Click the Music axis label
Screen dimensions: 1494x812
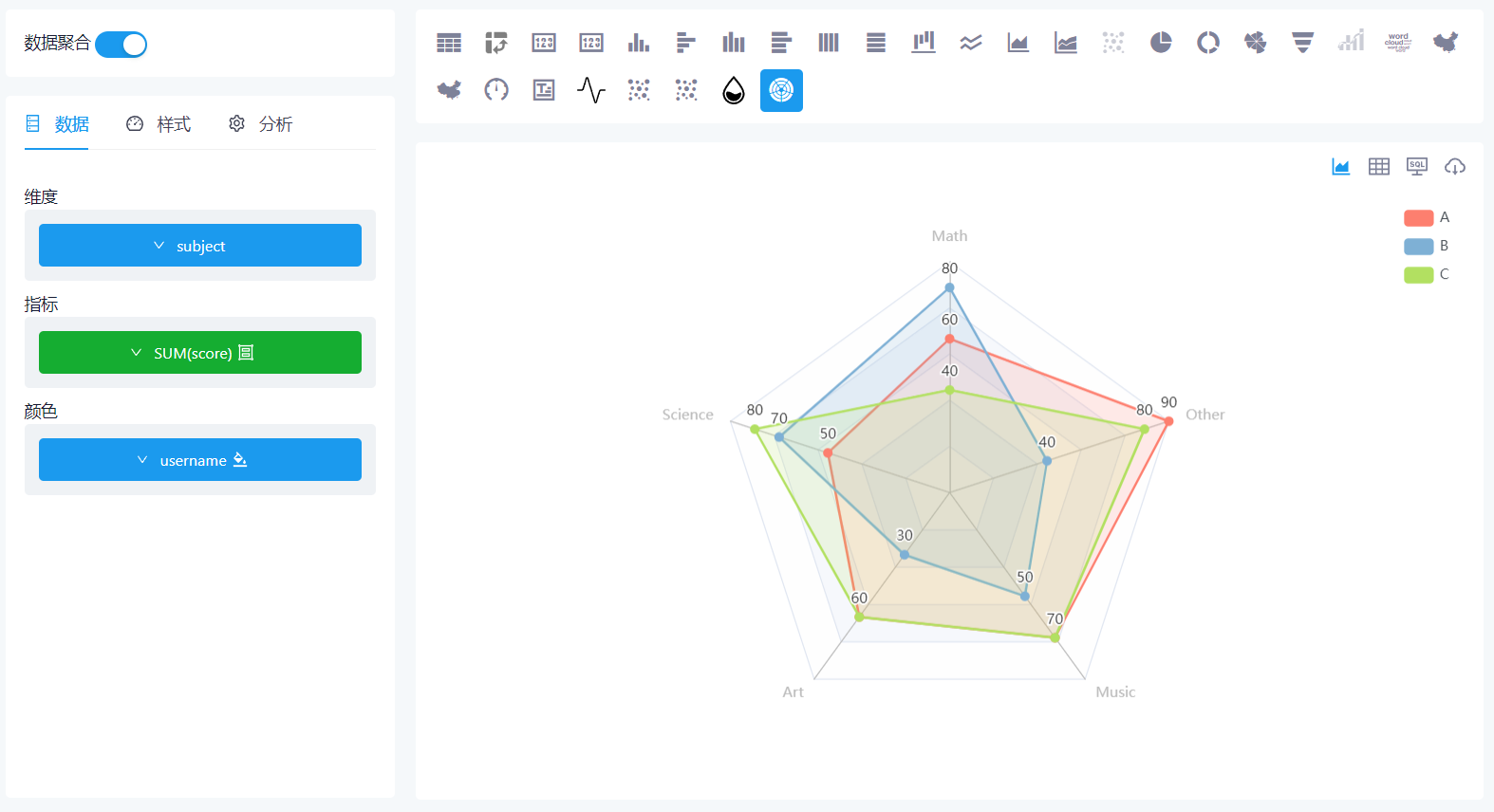[1115, 692]
